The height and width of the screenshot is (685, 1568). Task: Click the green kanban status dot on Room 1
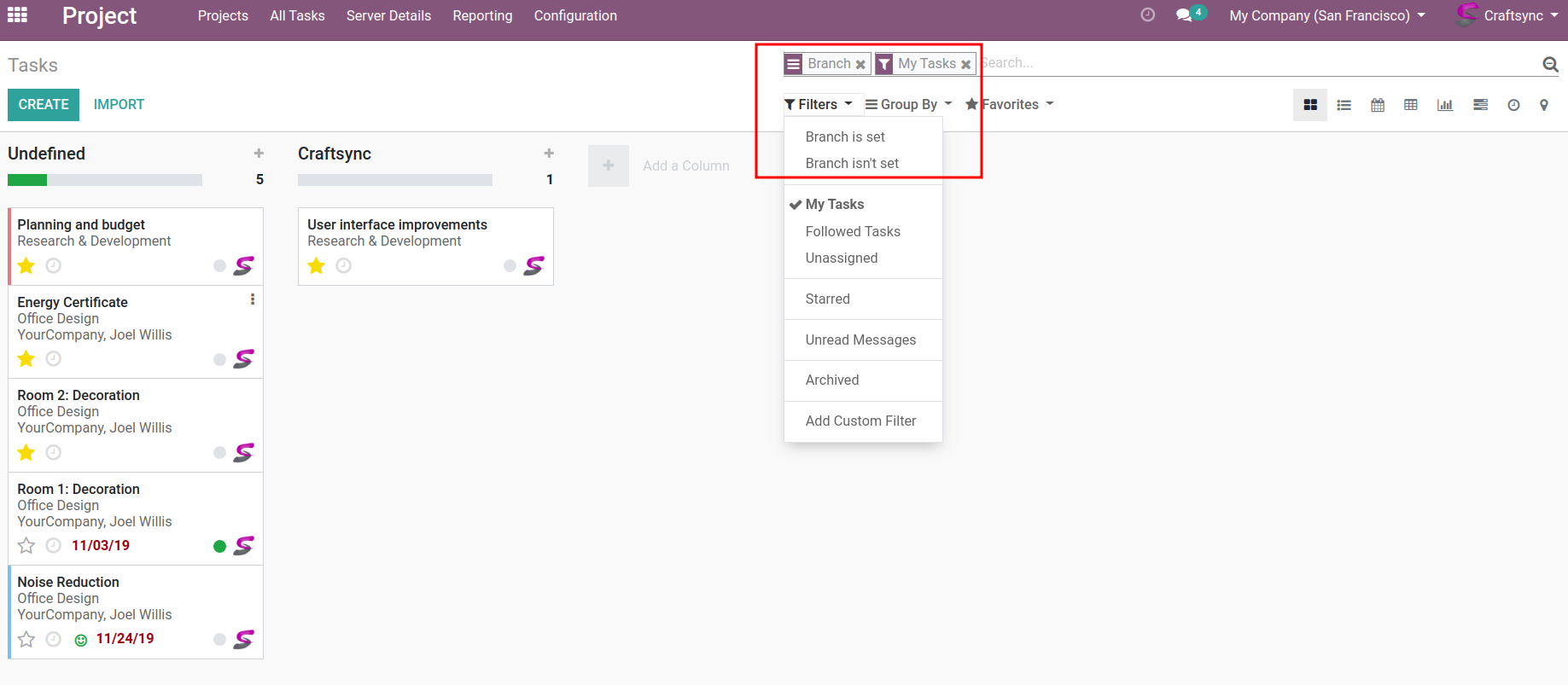point(219,546)
